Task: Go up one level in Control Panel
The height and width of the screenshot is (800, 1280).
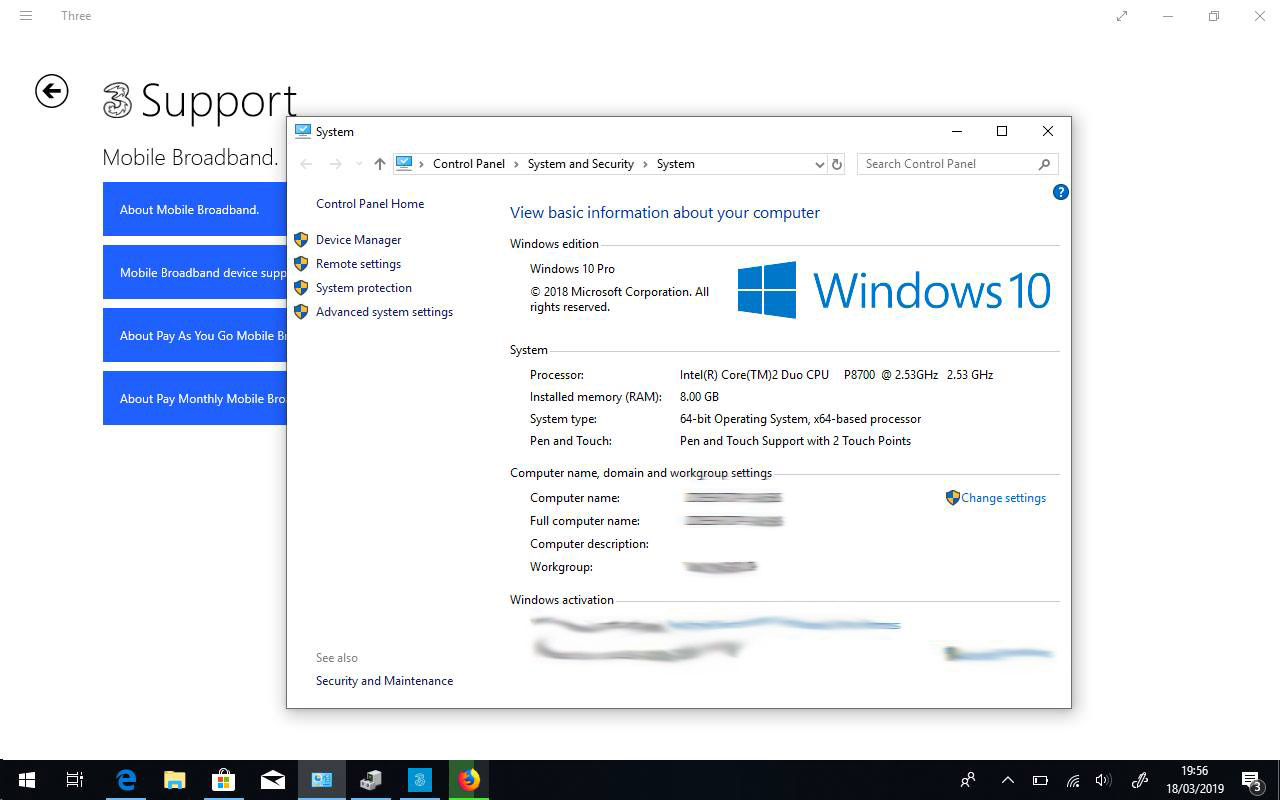Action: (379, 164)
